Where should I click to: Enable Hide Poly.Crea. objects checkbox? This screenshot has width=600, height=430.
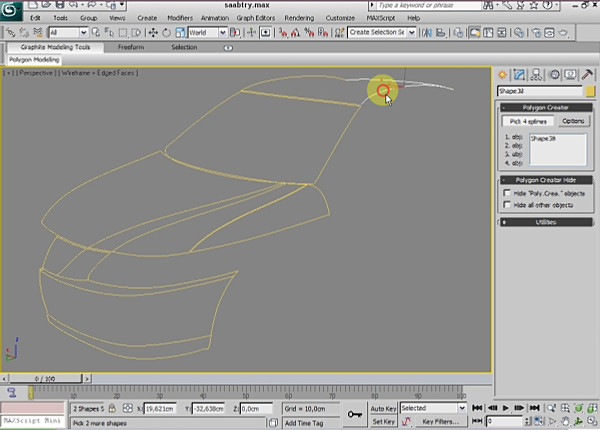507,193
